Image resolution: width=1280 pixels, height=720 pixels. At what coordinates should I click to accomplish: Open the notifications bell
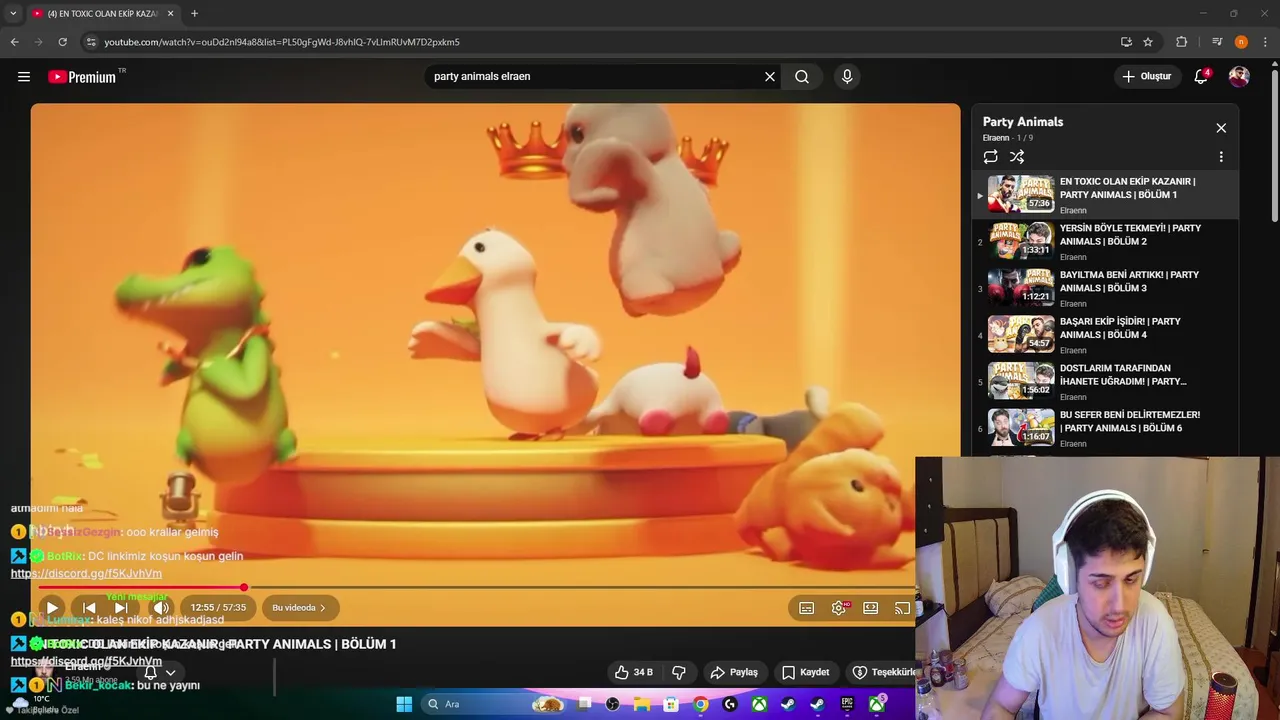point(1201,76)
